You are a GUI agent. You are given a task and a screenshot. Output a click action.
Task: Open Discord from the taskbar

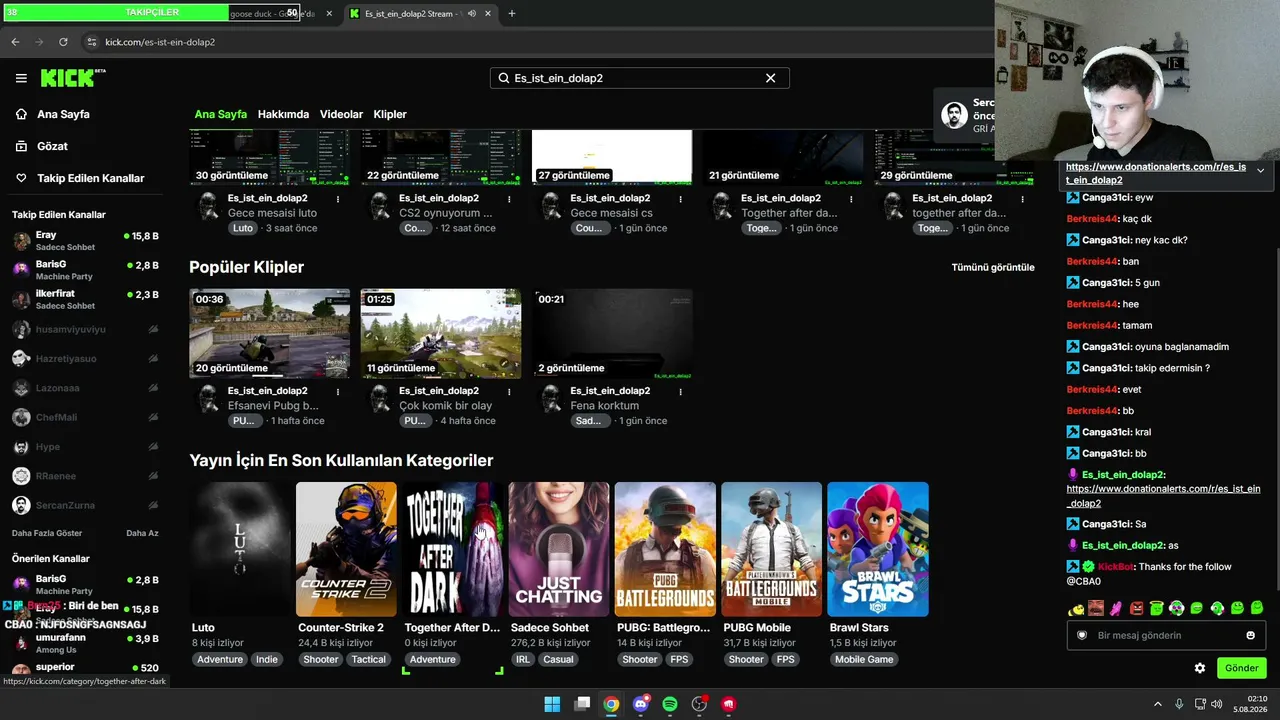click(x=641, y=704)
